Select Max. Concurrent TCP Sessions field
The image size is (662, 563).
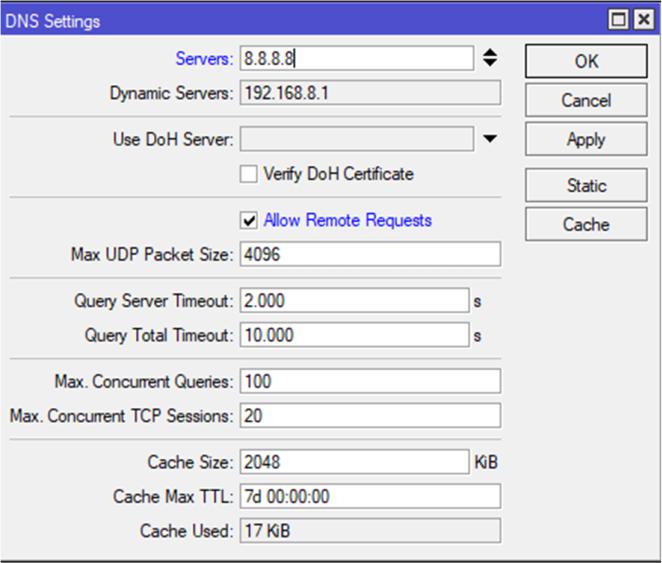click(x=369, y=415)
